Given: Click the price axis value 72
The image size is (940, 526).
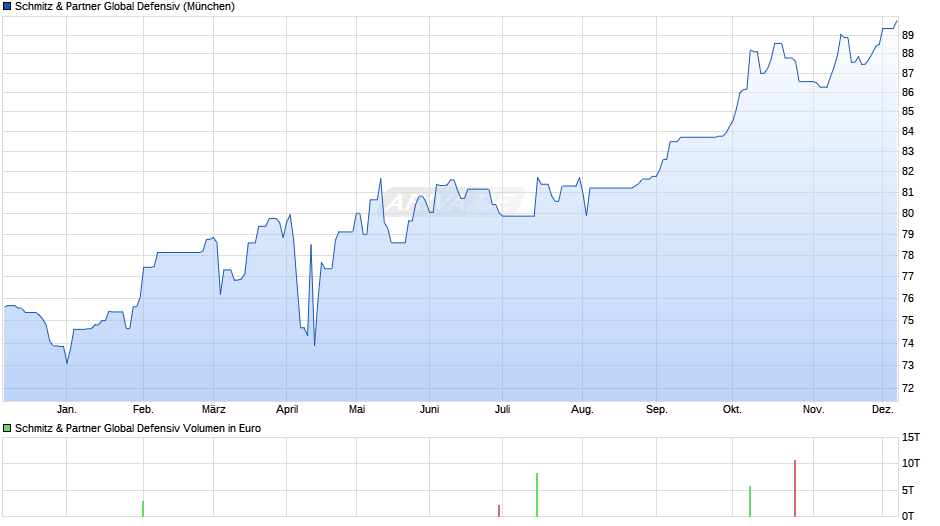Looking at the screenshot, I should pyautogui.click(x=908, y=389).
